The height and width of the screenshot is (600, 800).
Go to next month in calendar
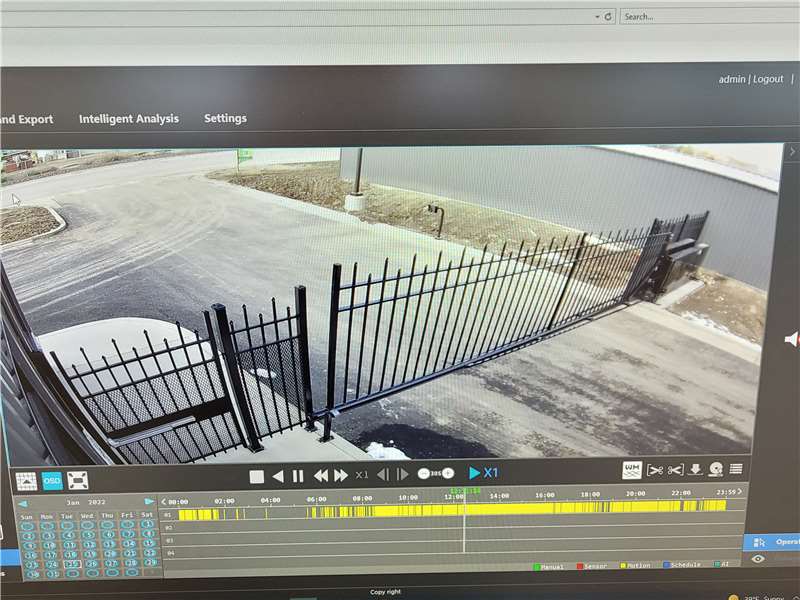150,501
